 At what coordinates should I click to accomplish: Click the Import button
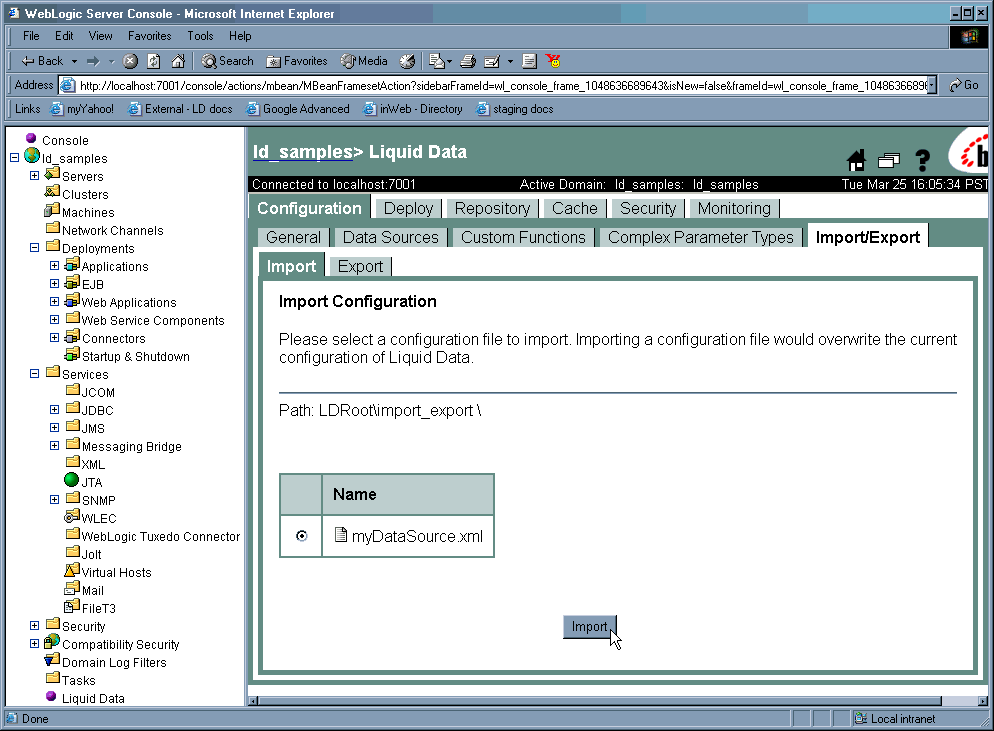(x=590, y=627)
